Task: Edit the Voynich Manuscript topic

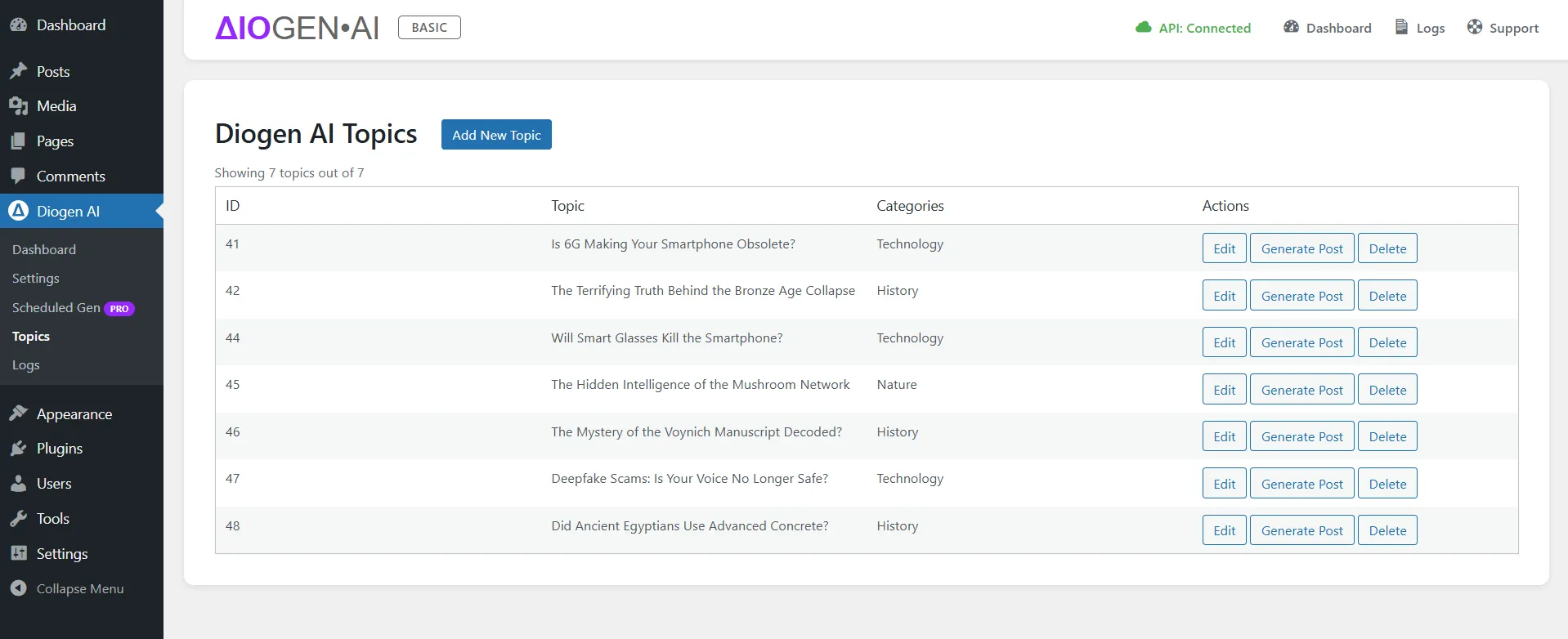Action: coord(1224,436)
